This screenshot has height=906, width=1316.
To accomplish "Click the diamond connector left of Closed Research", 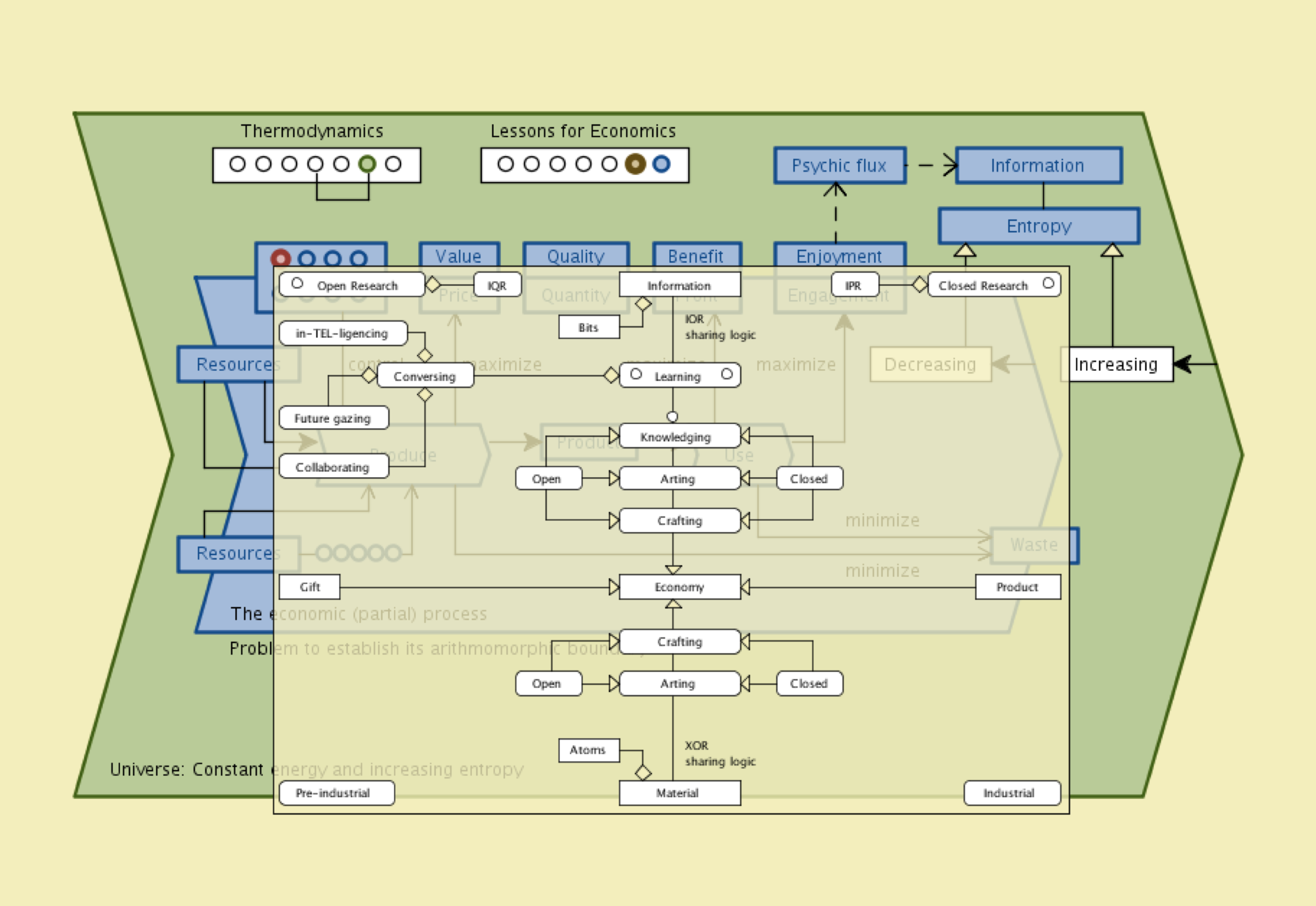I will (x=919, y=284).
